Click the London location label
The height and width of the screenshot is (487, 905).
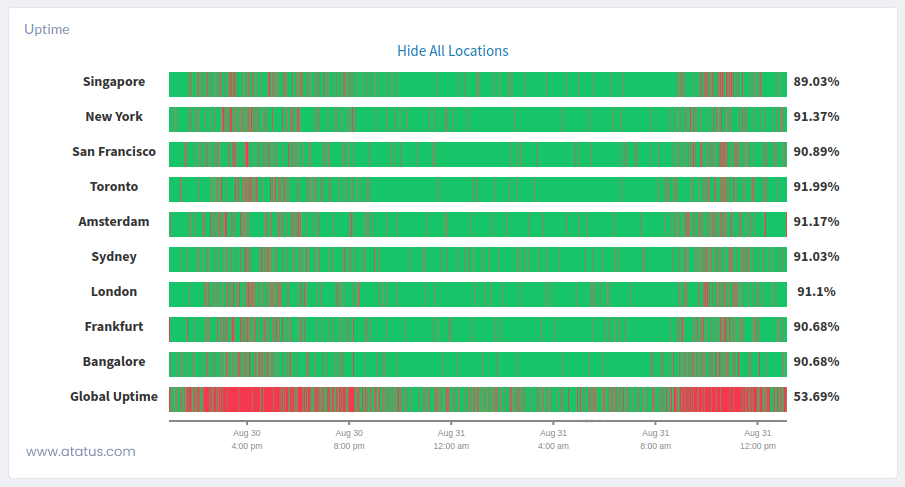click(114, 291)
